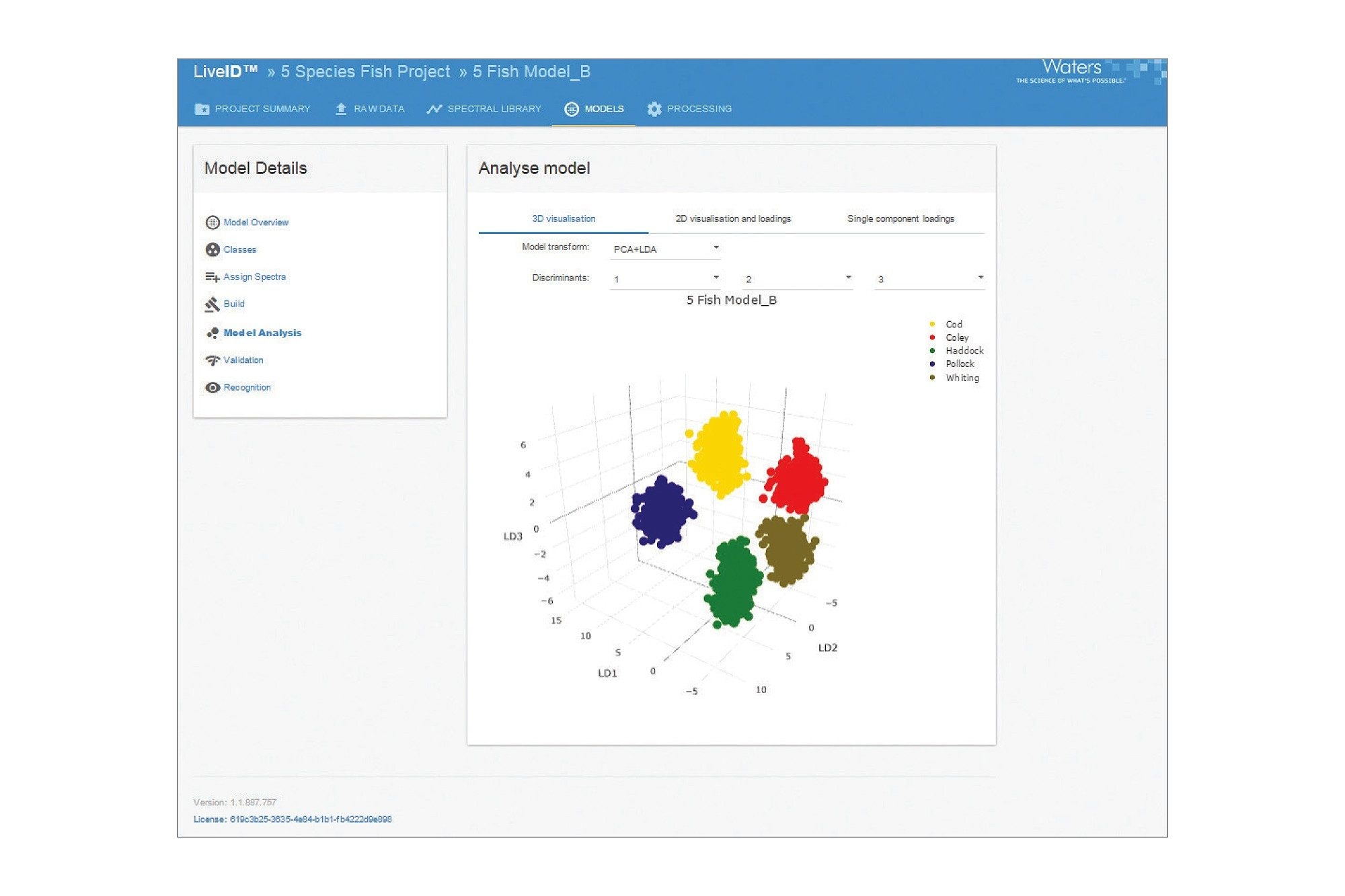Switch to 2D visualisation and loadings tab
The height and width of the screenshot is (896, 1345).
click(733, 219)
